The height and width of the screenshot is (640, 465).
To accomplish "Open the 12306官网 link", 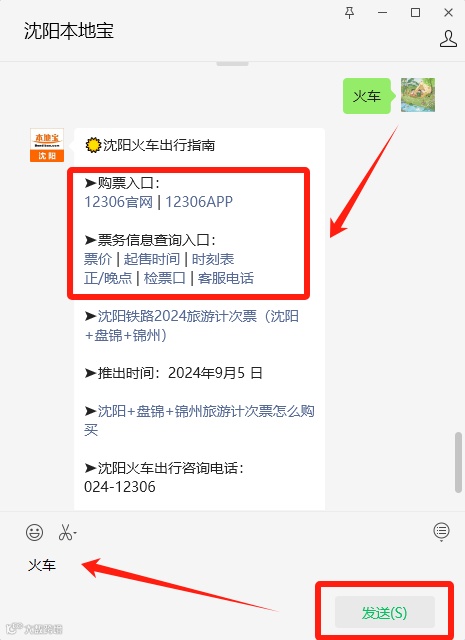I will point(118,202).
